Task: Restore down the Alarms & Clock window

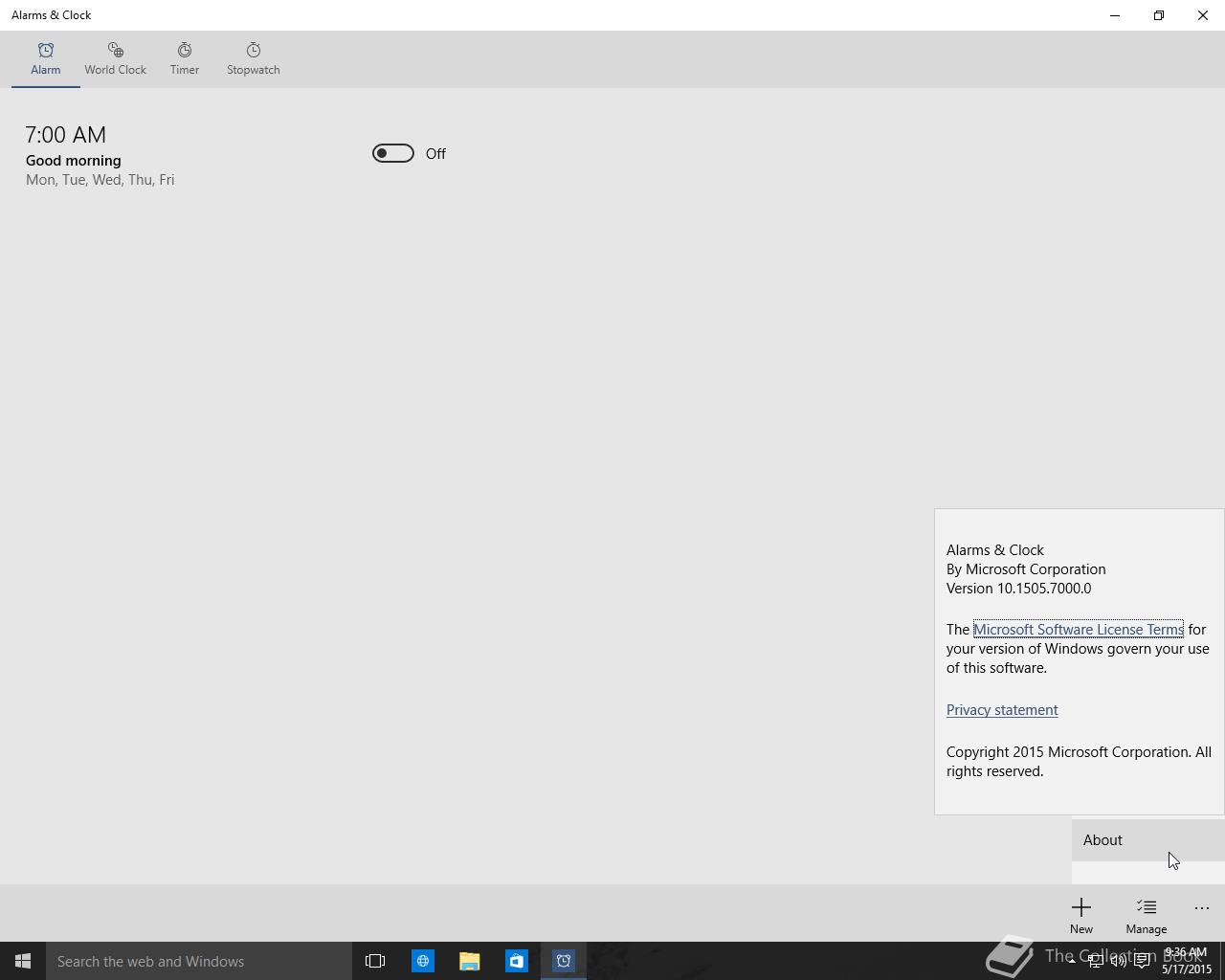Action: point(1159,15)
